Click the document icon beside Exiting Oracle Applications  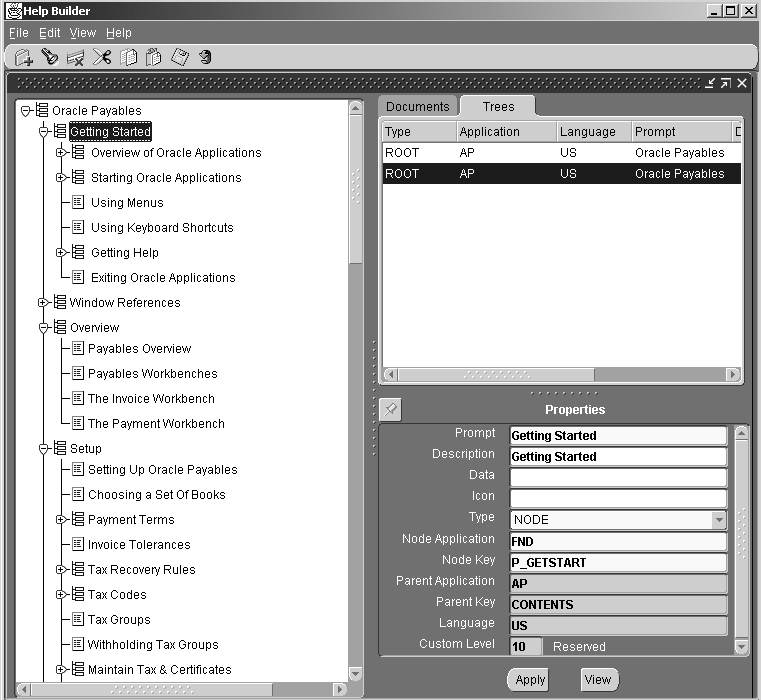pyautogui.click(x=78, y=277)
